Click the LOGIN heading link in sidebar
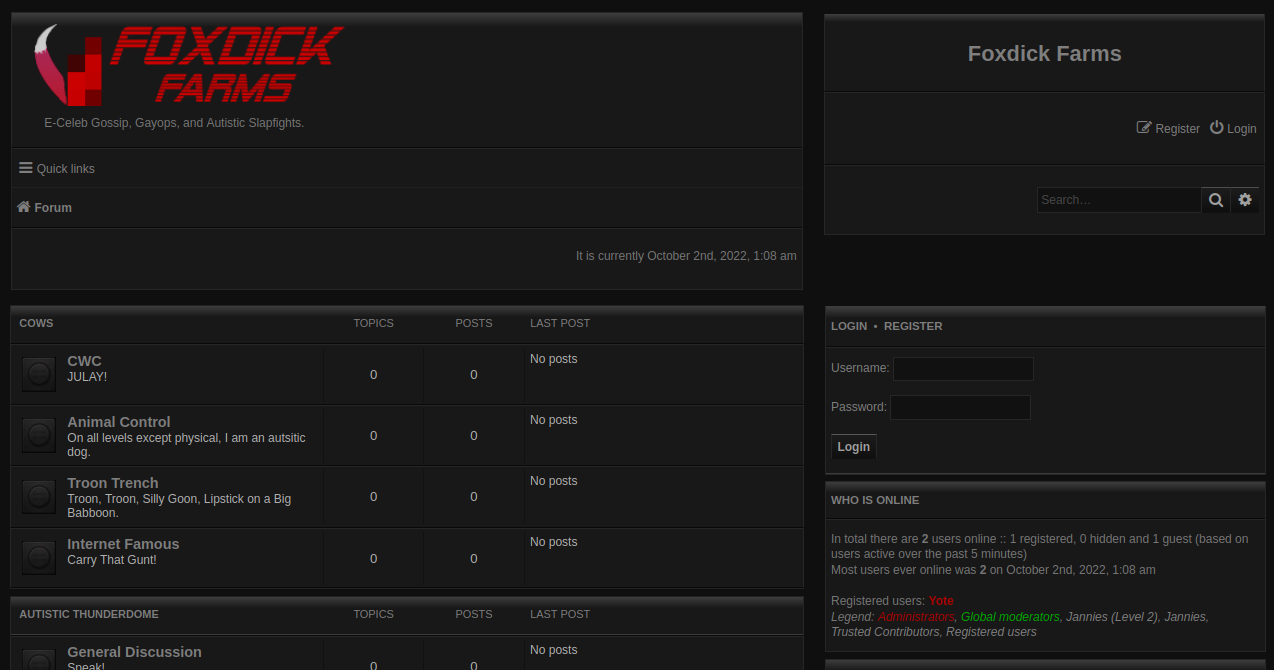The width and height of the screenshot is (1274, 670). click(849, 326)
